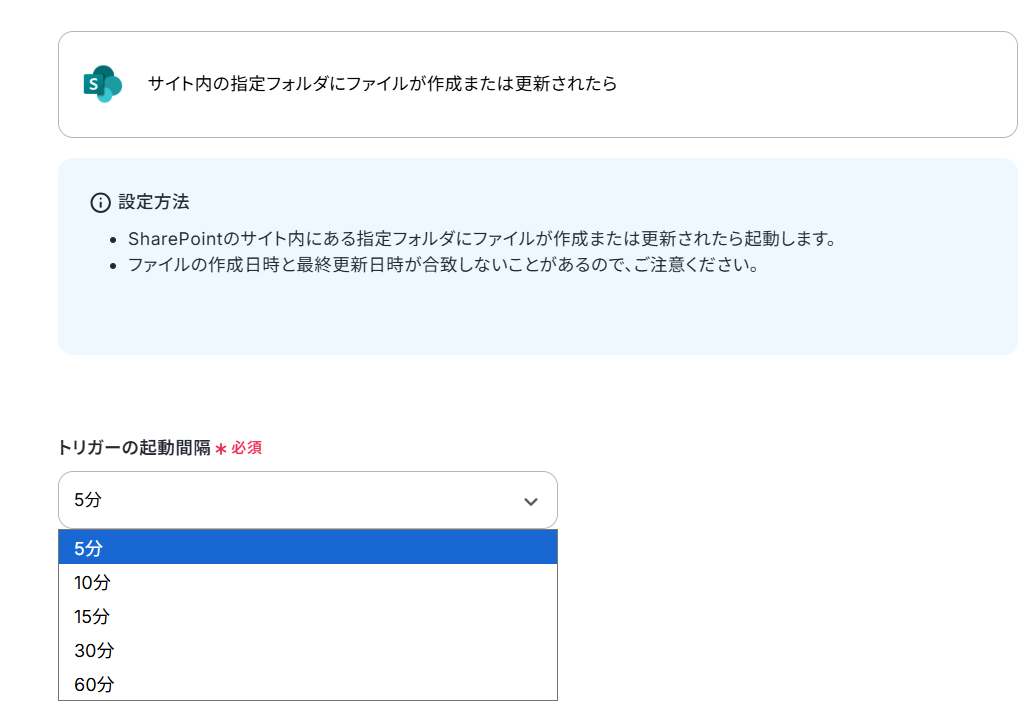Click the bullet dot before ファイルの作成日時 line
The height and width of the screenshot is (711, 1034).
coord(113,266)
